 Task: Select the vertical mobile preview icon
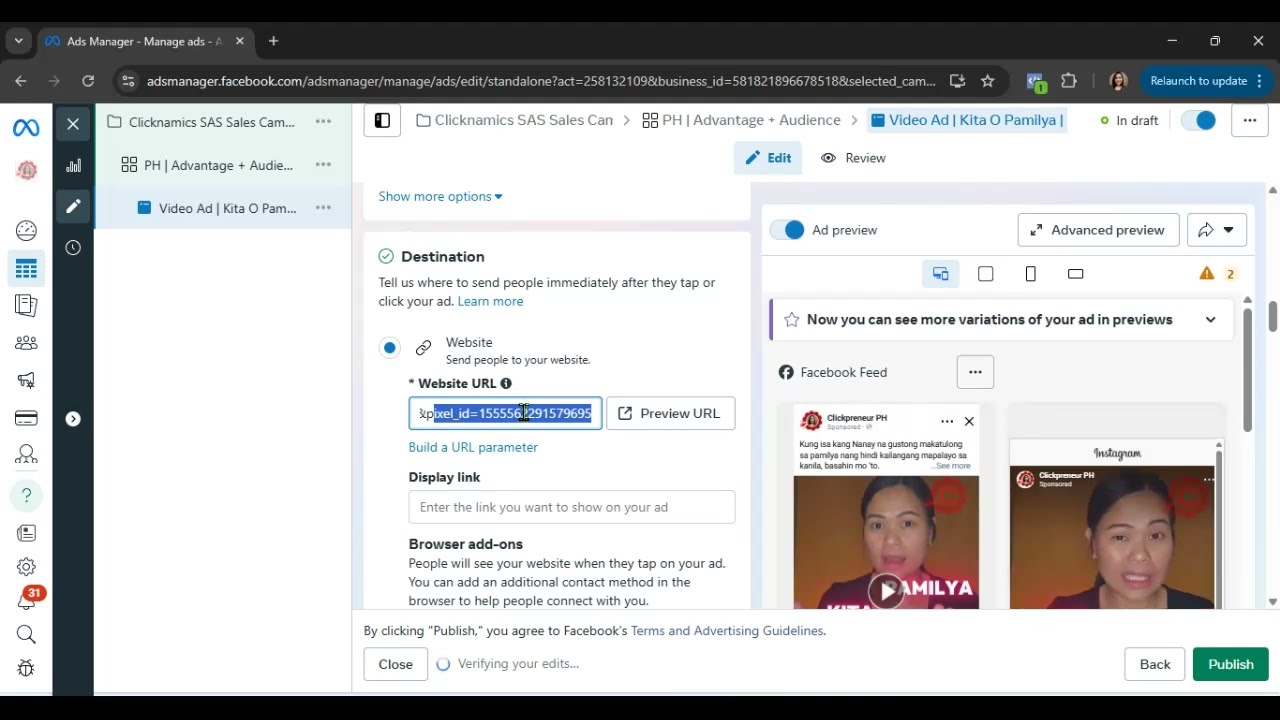point(1031,274)
